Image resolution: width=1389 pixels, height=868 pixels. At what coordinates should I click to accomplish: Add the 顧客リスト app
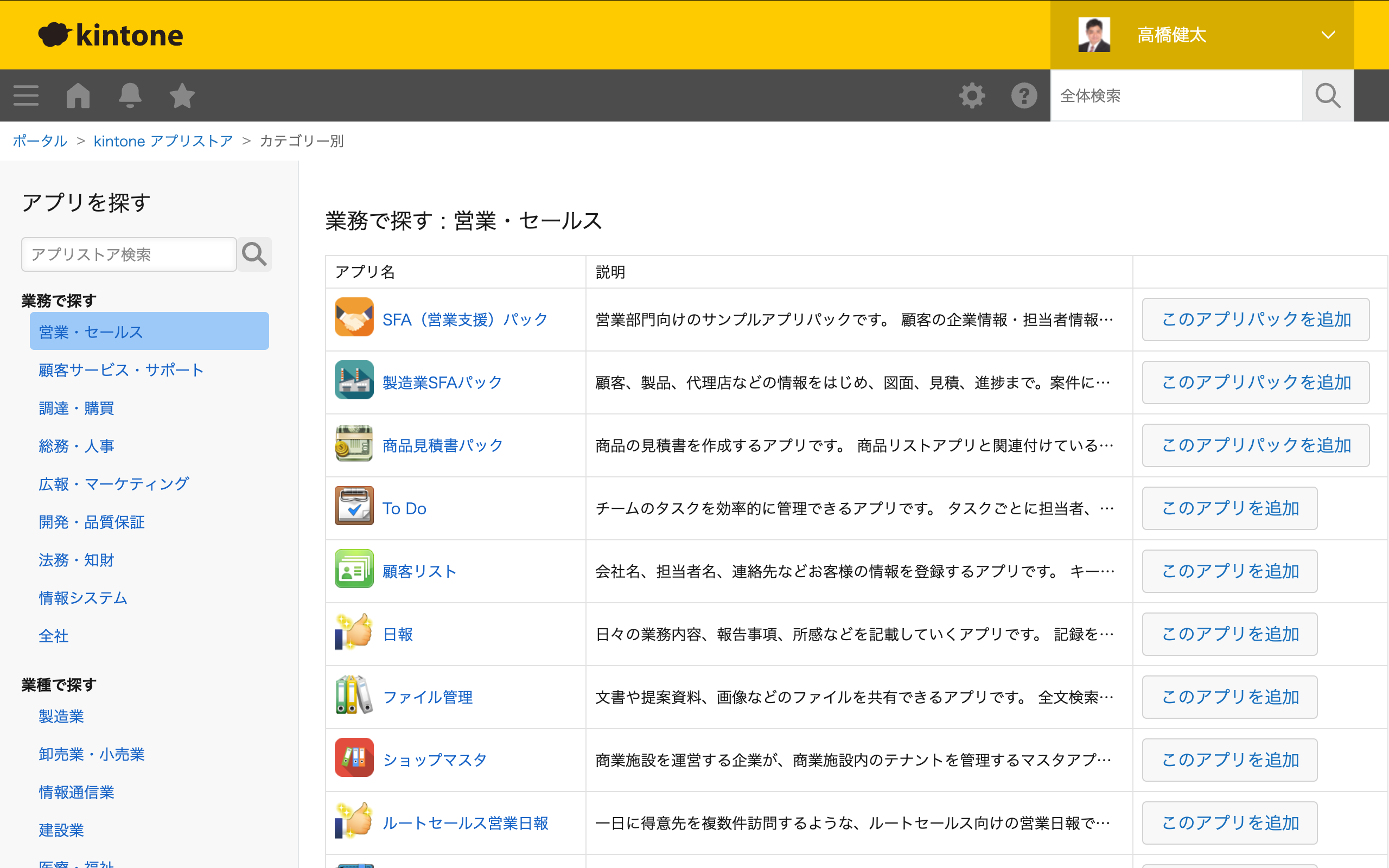pyautogui.click(x=1229, y=571)
